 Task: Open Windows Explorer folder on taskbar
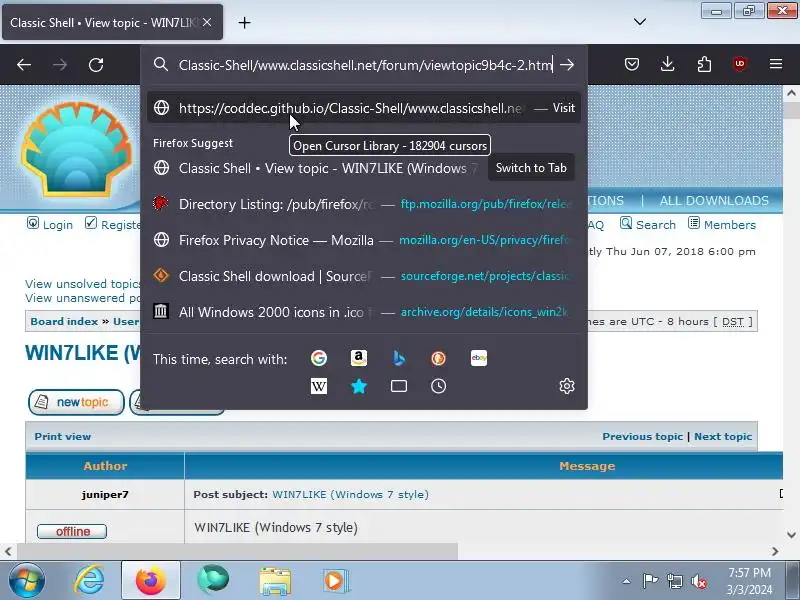[274, 581]
